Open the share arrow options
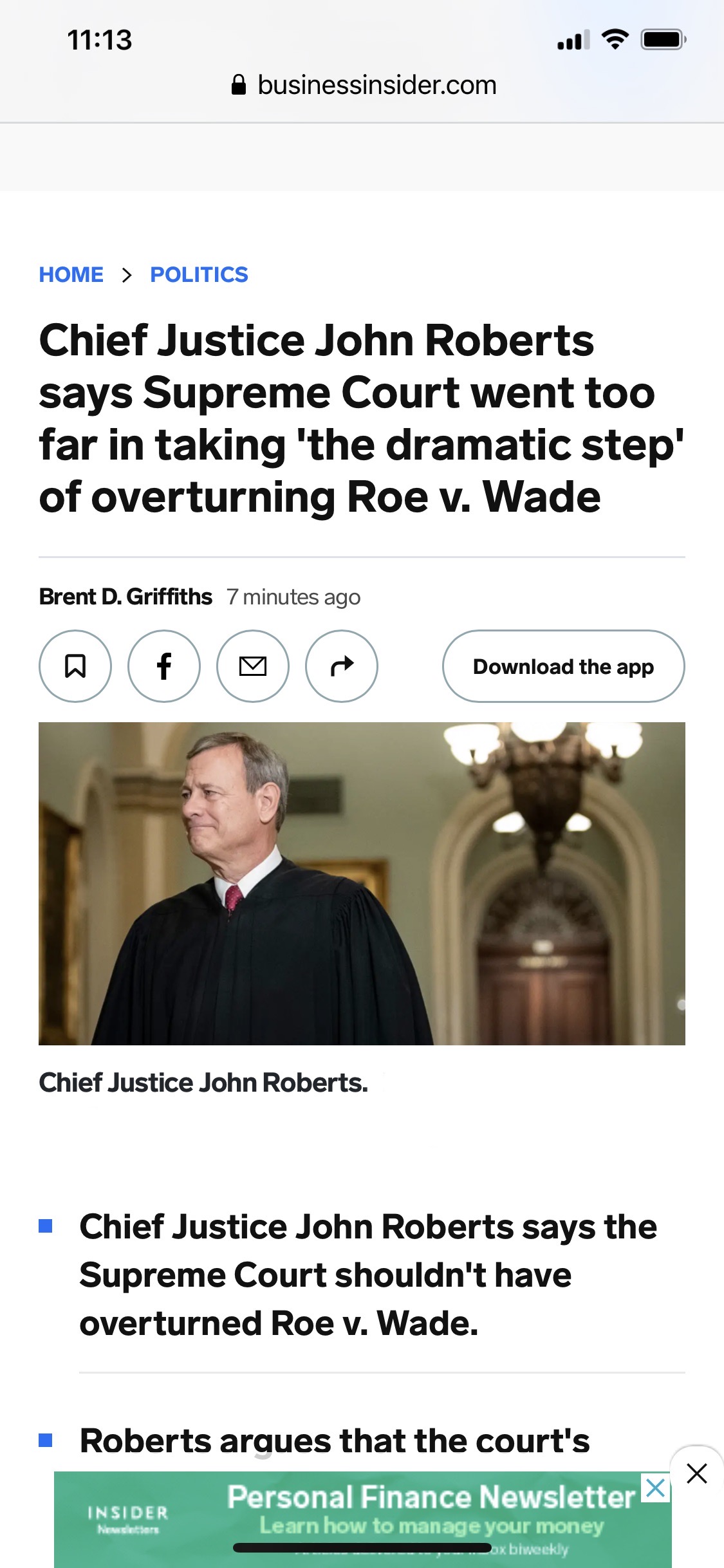 [342, 666]
